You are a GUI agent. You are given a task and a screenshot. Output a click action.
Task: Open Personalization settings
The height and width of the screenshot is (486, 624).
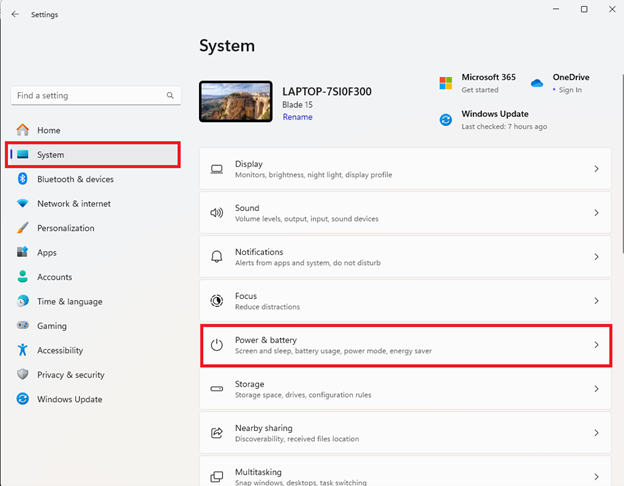point(95,228)
